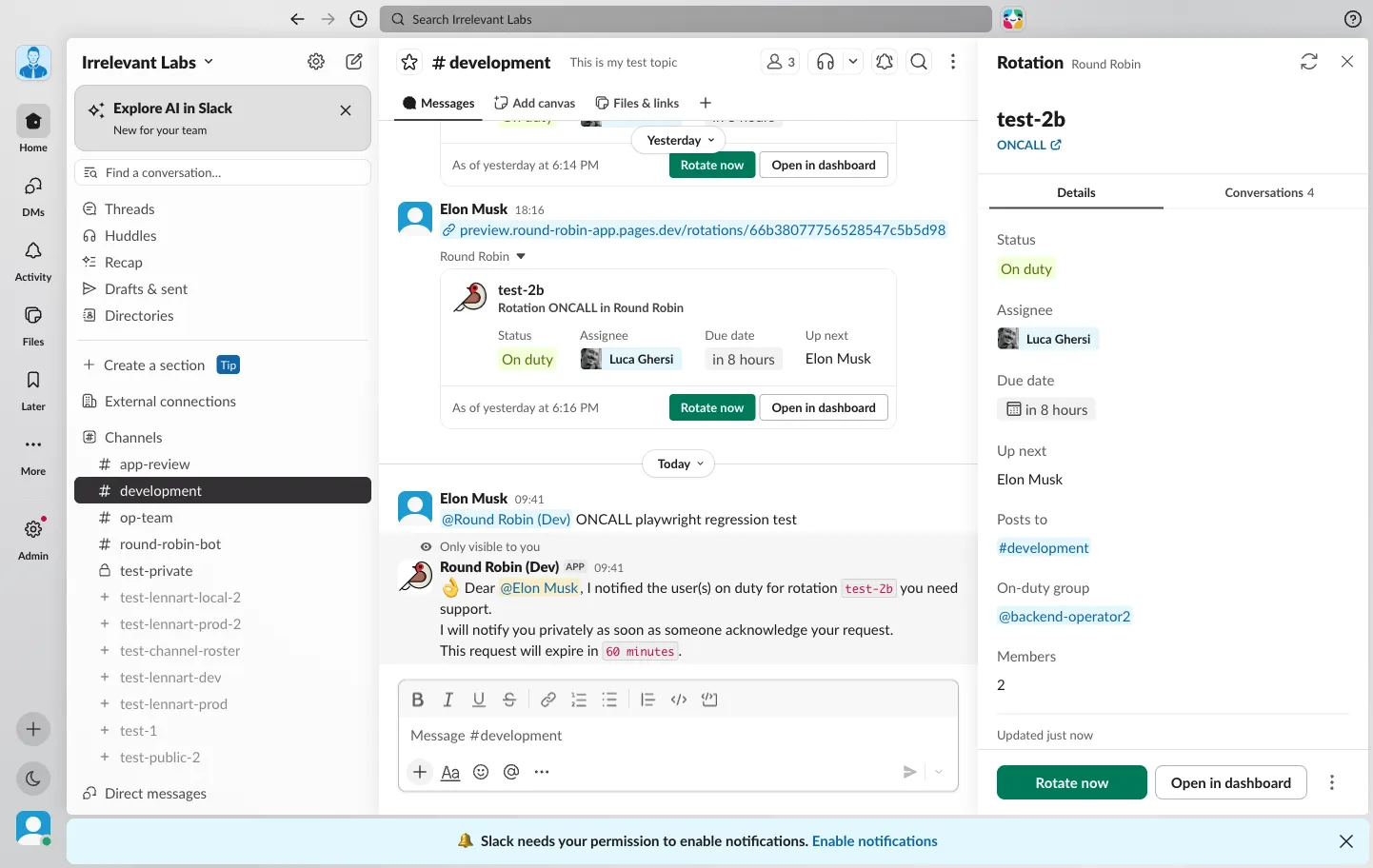Screen dimensions: 1373x868
Task: Switch to the Messages tab
Action: tap(438, 103)
